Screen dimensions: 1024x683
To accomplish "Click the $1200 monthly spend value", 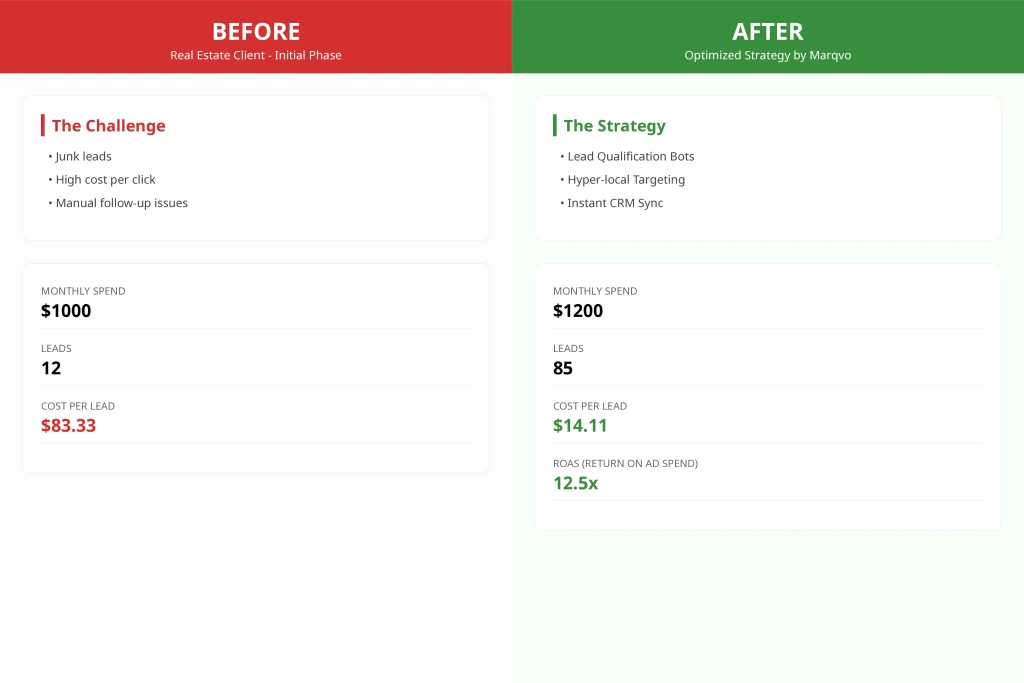I will pyautogui.click(x=578, y=311).
